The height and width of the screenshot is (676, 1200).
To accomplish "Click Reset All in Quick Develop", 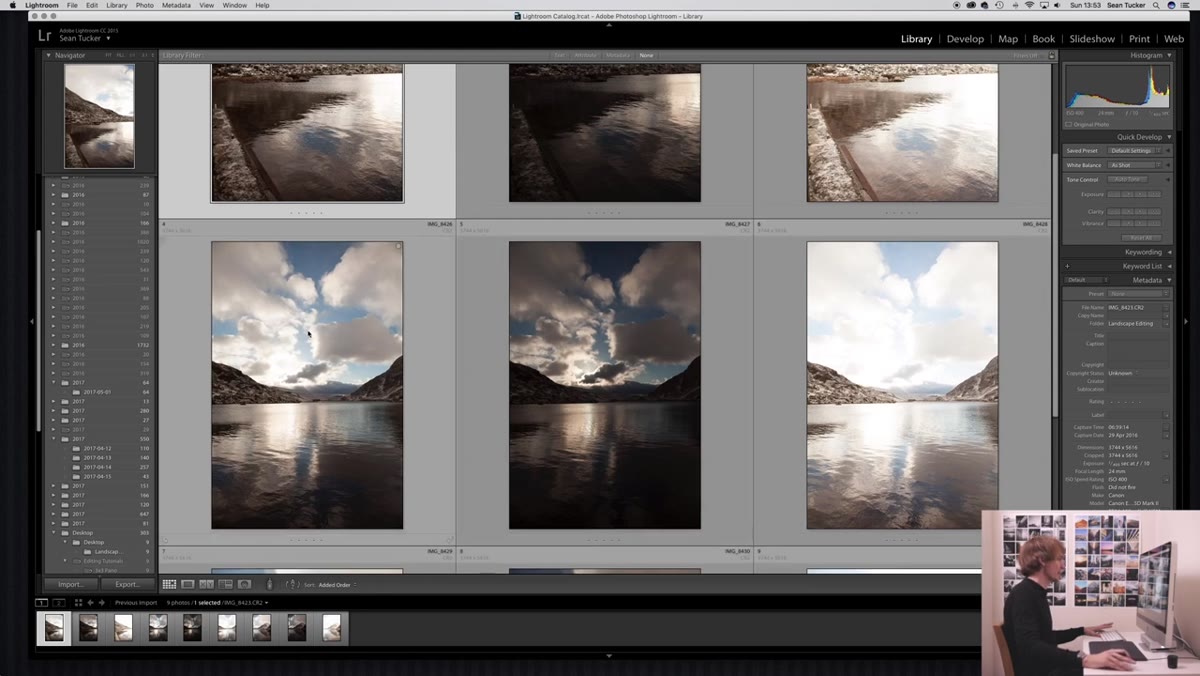I will coord(1141,237).
